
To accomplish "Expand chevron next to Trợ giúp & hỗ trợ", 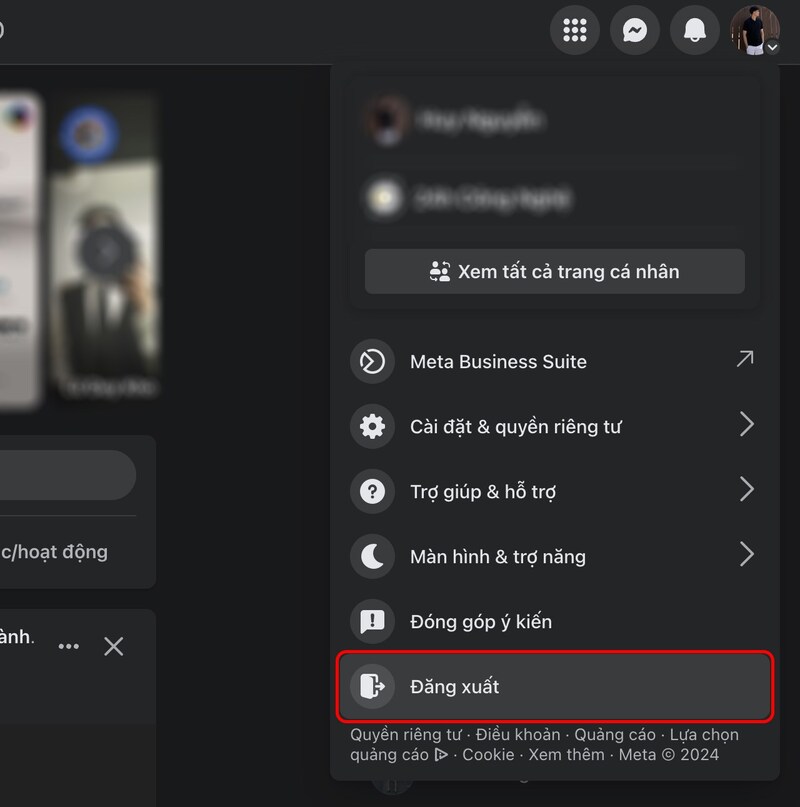I will click(x=746, y=489).
